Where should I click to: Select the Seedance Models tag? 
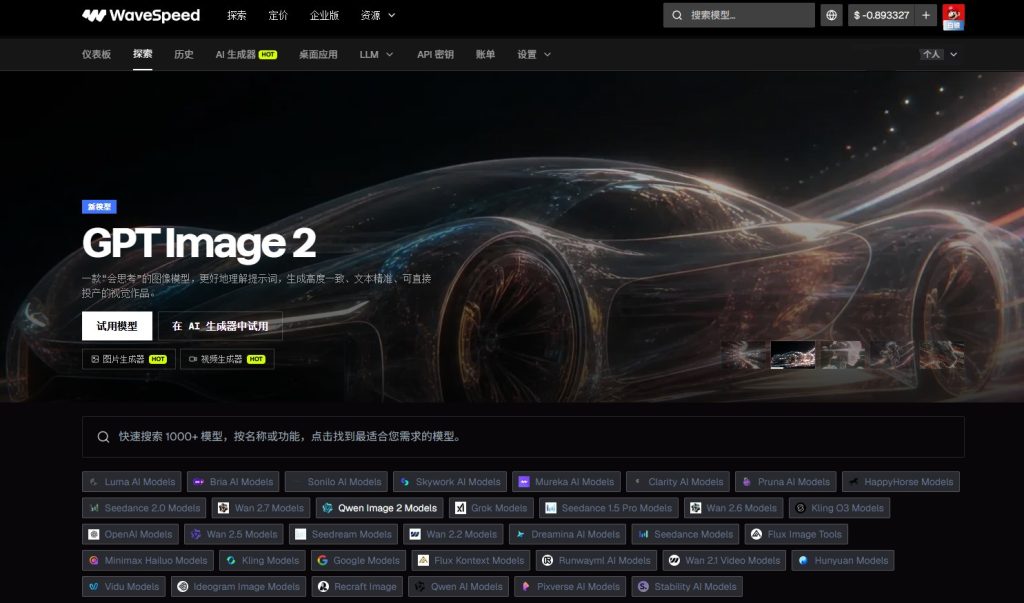click(686, 534)
